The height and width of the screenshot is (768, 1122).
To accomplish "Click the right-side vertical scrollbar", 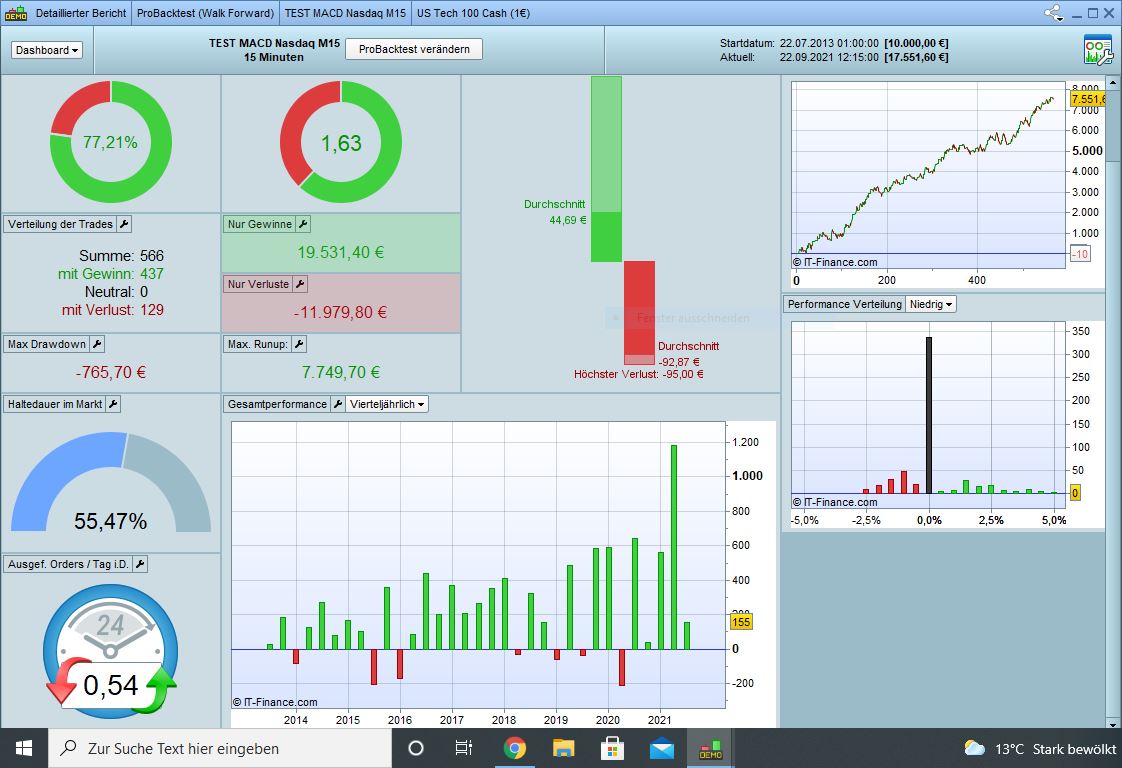I will pos(1115,401).
